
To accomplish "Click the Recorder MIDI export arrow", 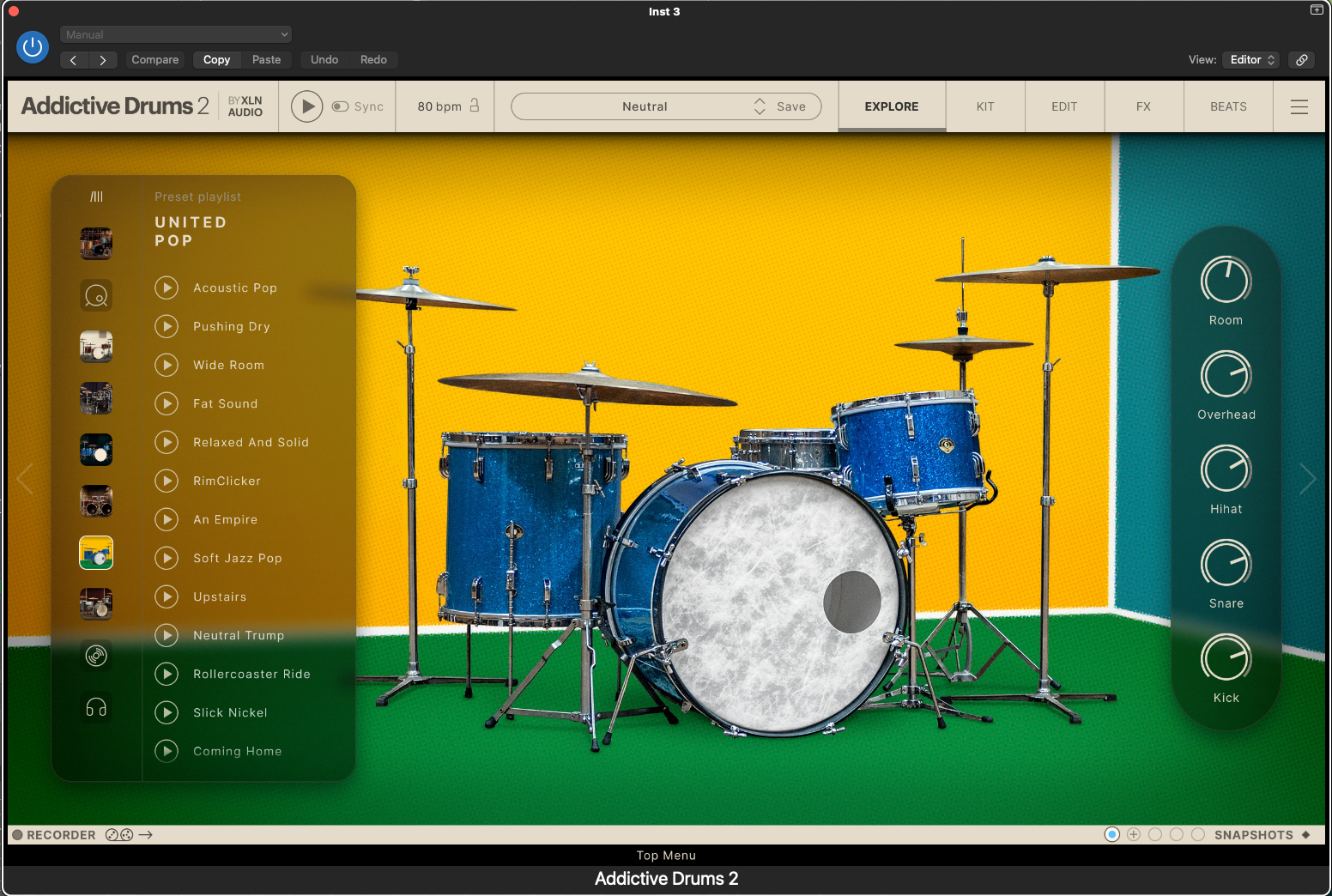I will click(146, 834).
